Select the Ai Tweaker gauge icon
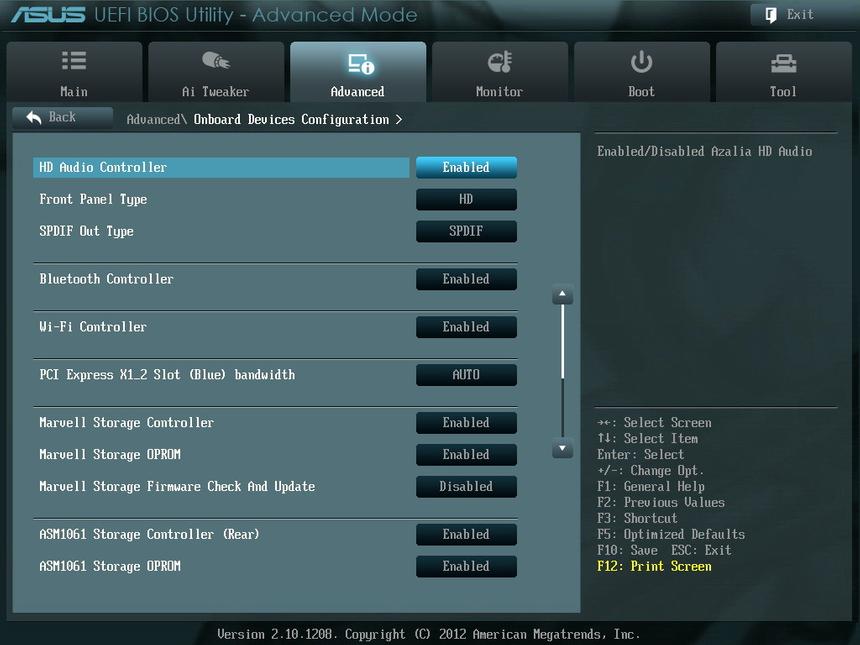Screen dimensions: 860x645 tap(215, 62)
